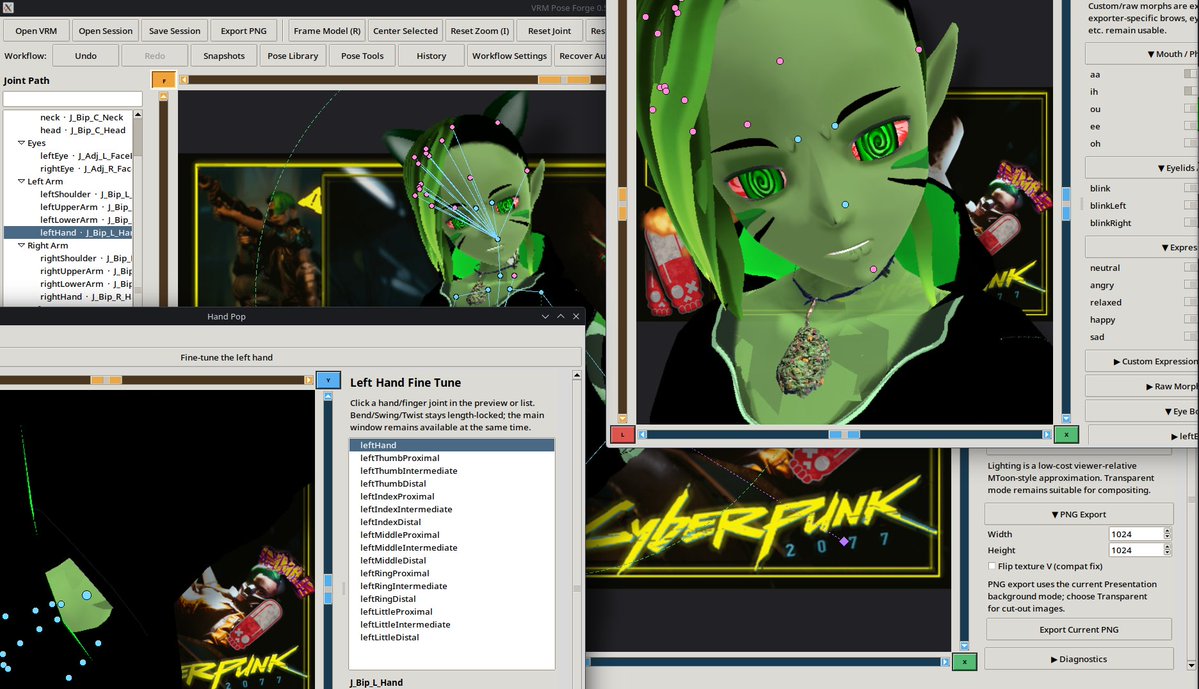Click Save Session button

(x=174, y=31)
